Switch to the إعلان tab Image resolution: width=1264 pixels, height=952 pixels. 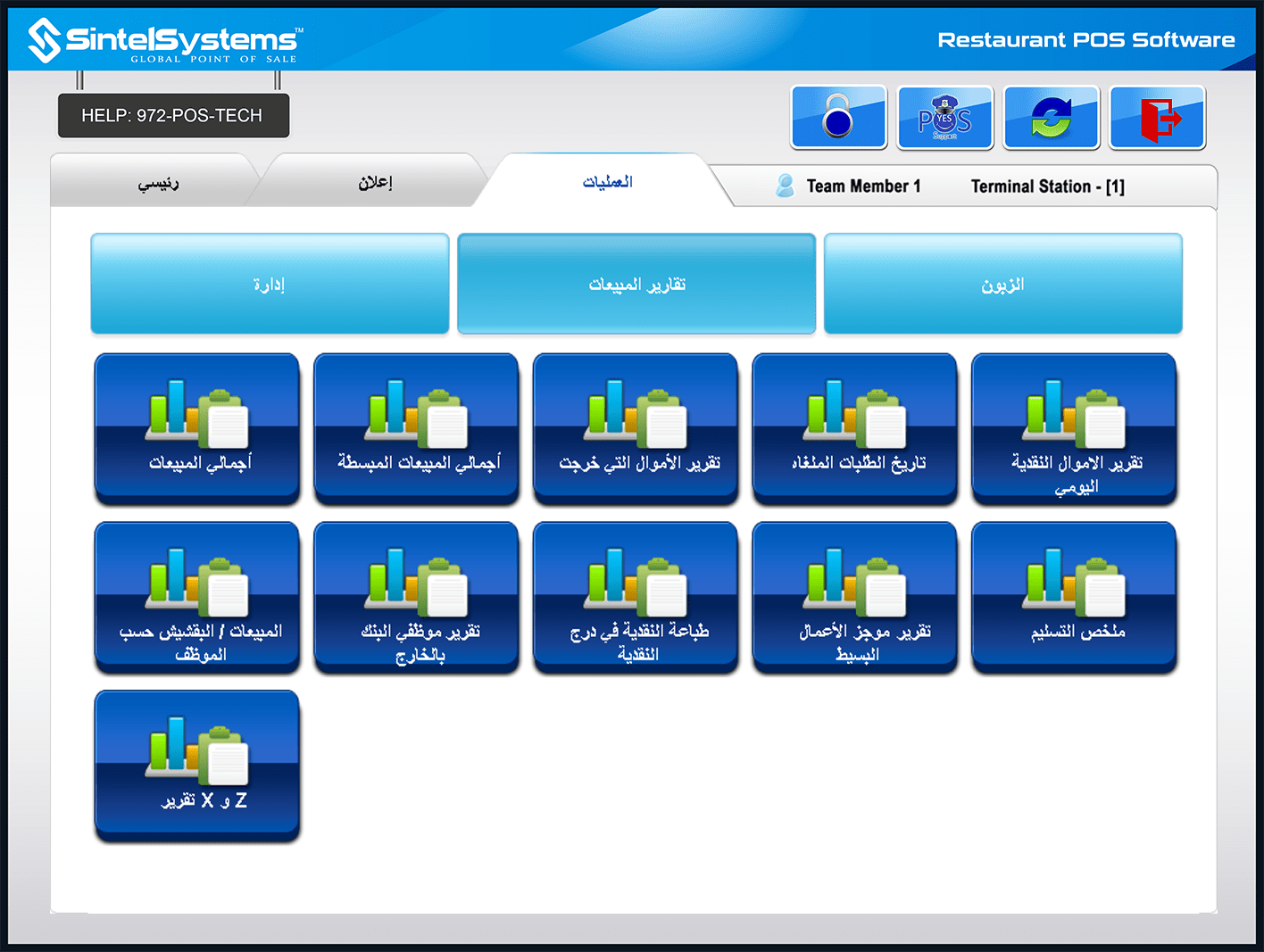(x=375, y=182)
